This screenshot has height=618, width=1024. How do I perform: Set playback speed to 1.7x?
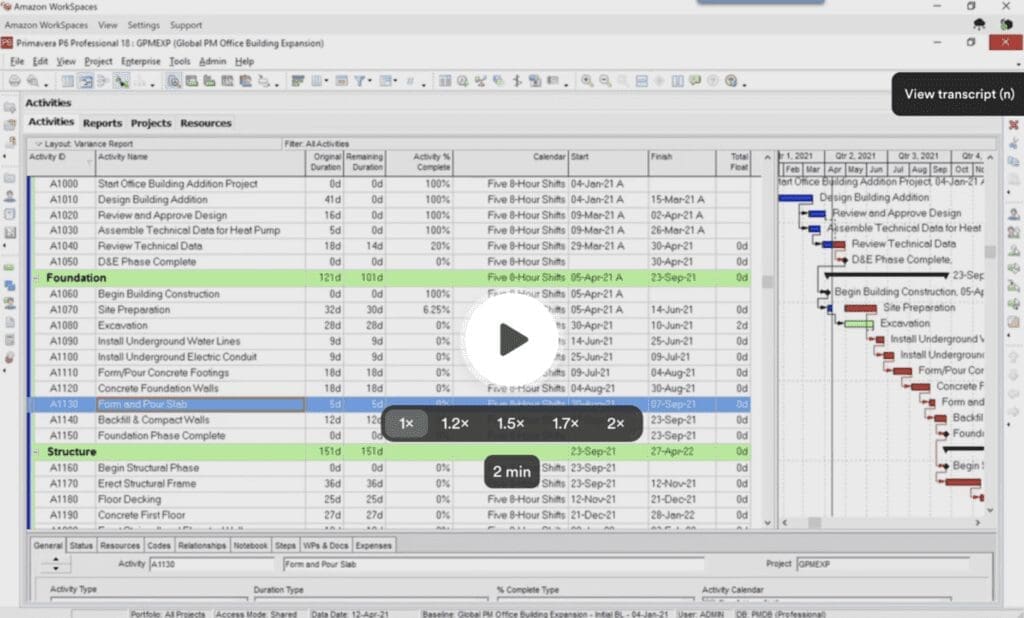pos(565,423)
